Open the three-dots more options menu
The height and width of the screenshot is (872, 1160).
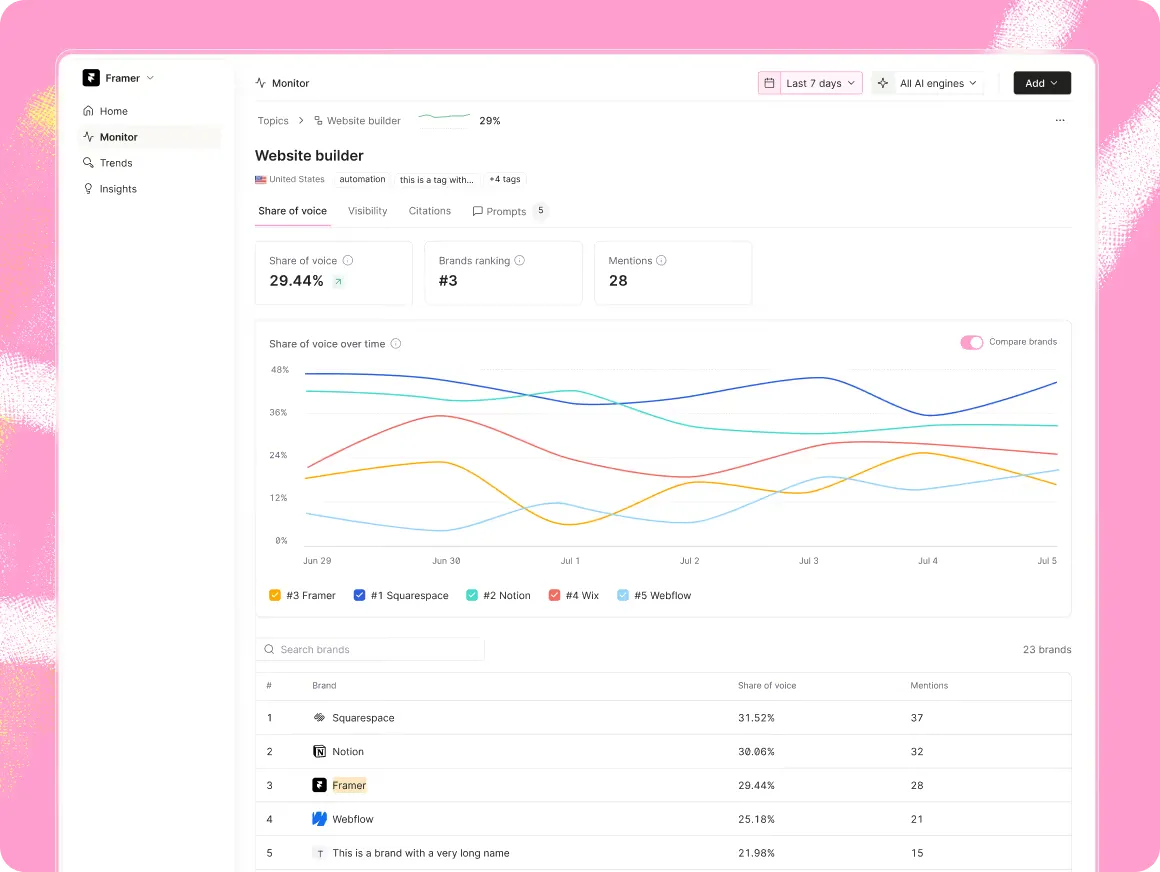(1060, 120)
